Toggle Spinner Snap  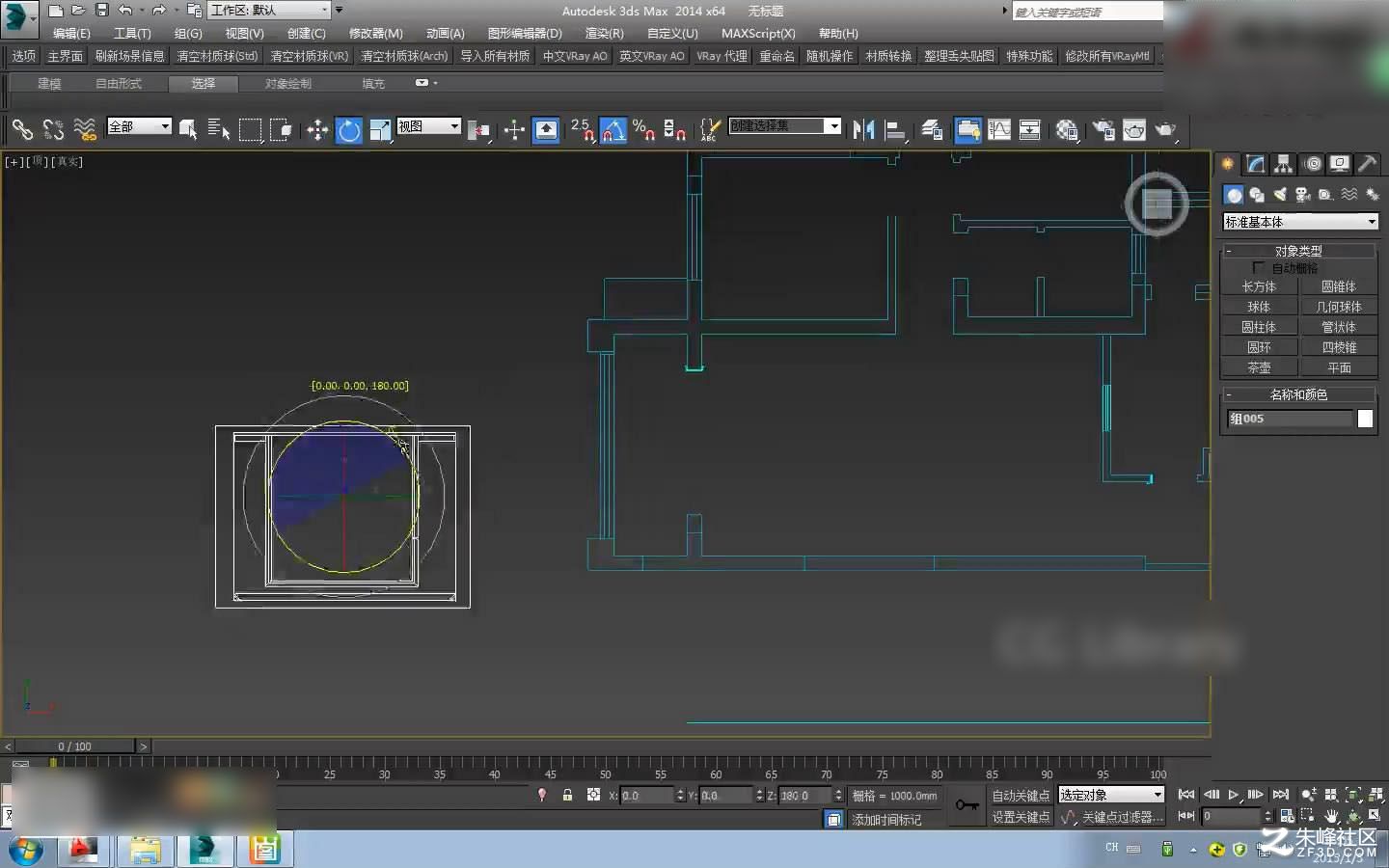click(x=675, y=129)
